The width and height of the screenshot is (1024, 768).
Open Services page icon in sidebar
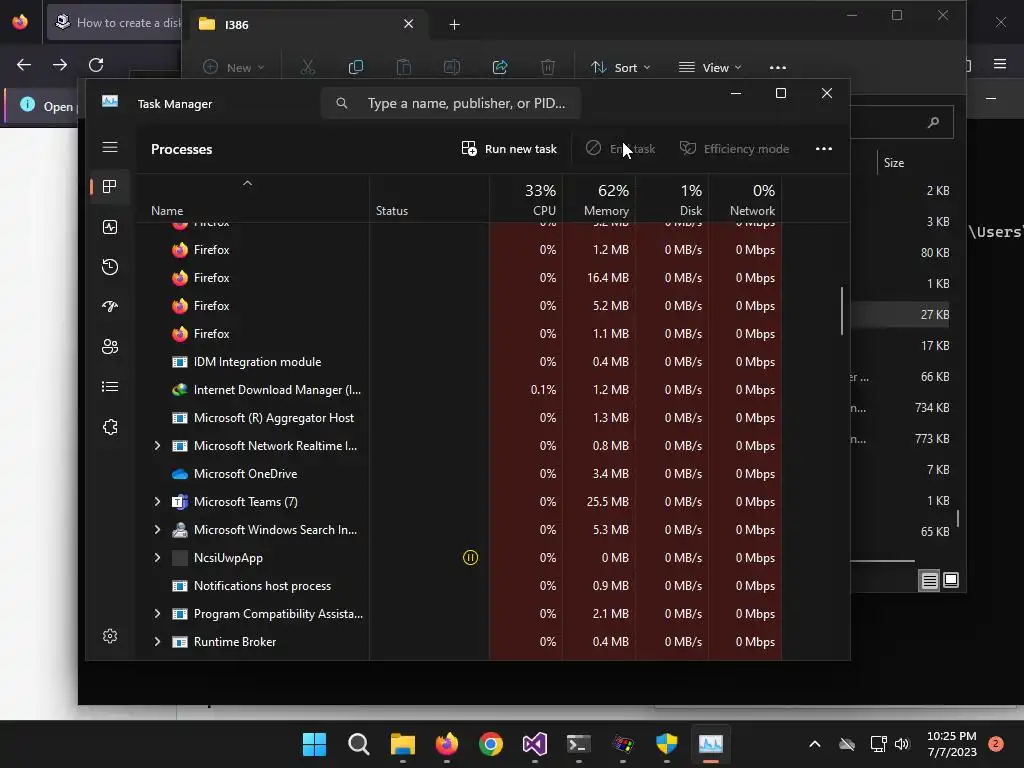click(110, 426)
